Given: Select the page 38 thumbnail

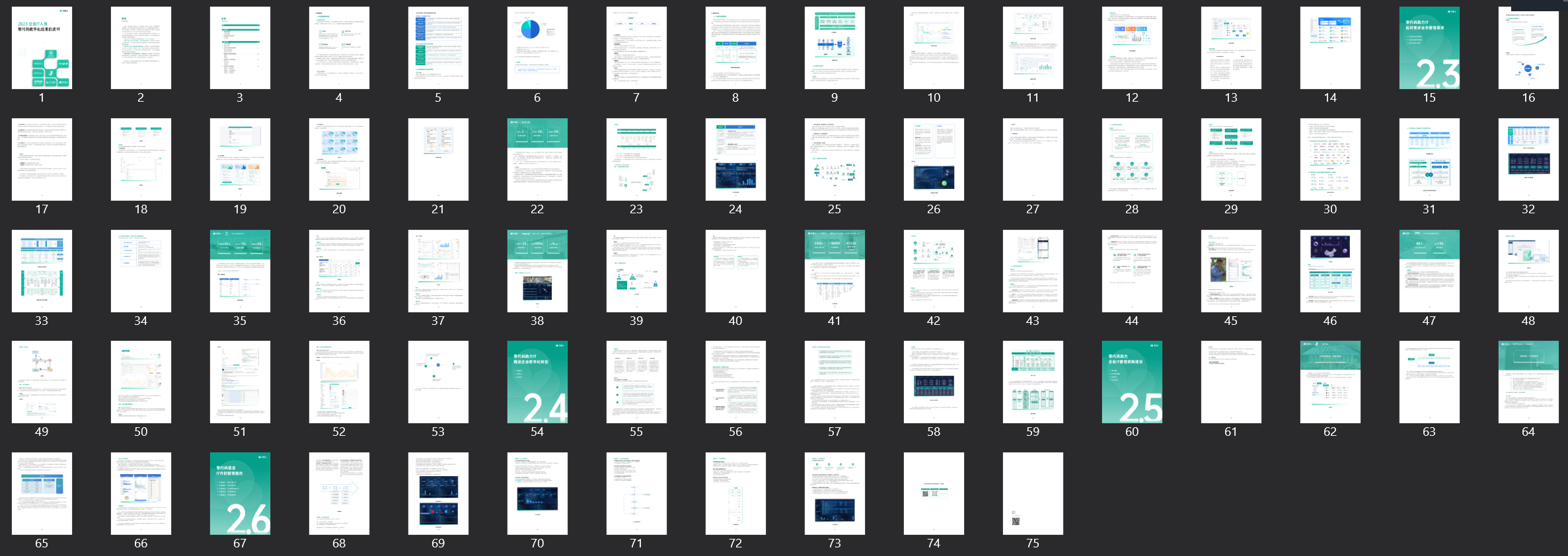Looking at the screenshot, I should pos(537,271).
